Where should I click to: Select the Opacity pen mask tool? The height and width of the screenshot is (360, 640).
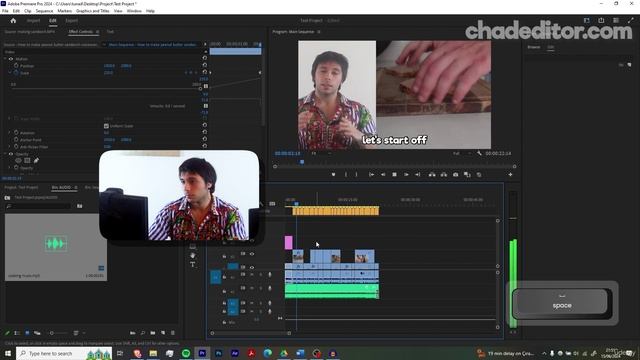[x=36, y=160]
